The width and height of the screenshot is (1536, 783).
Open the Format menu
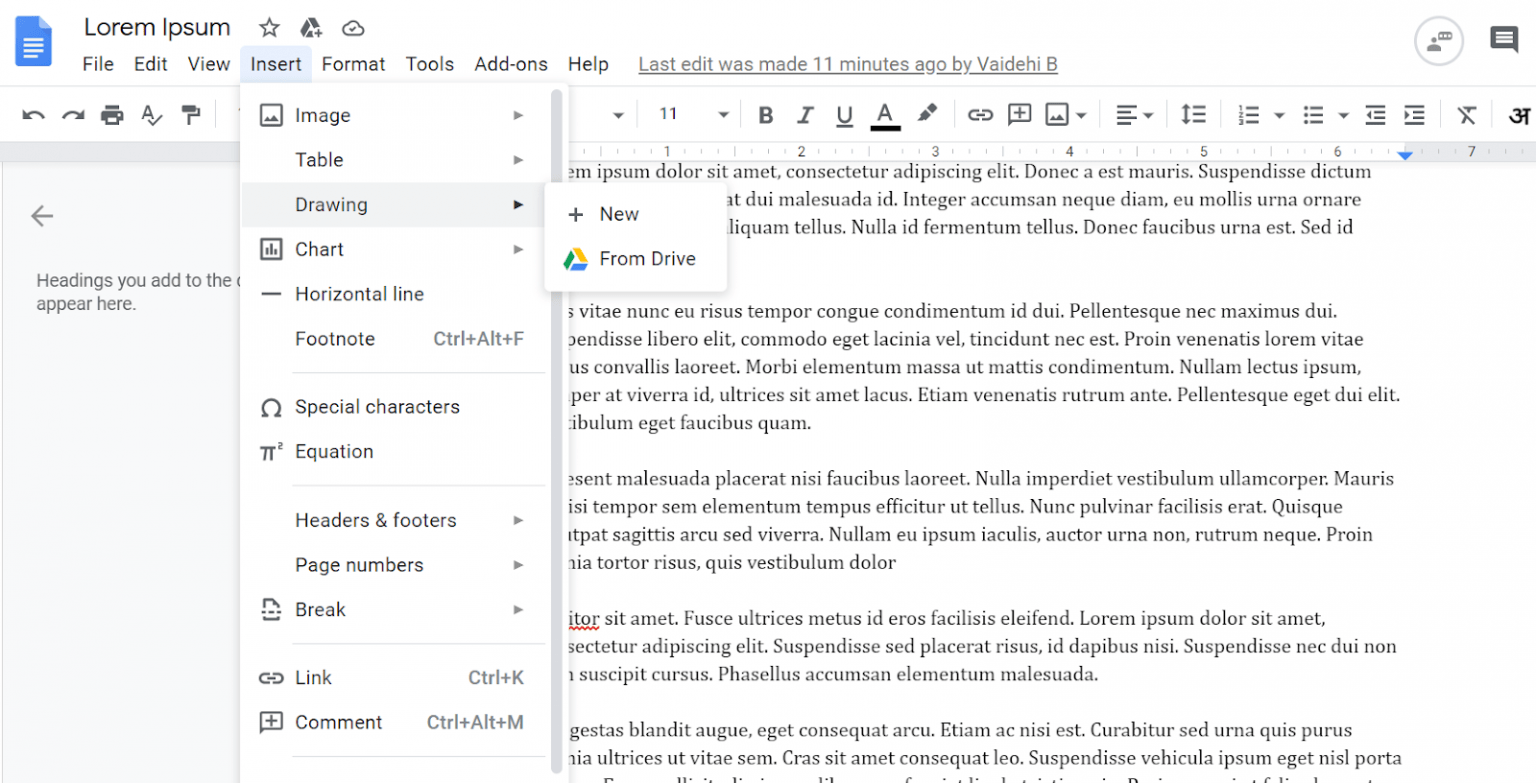tap(354, 63)
